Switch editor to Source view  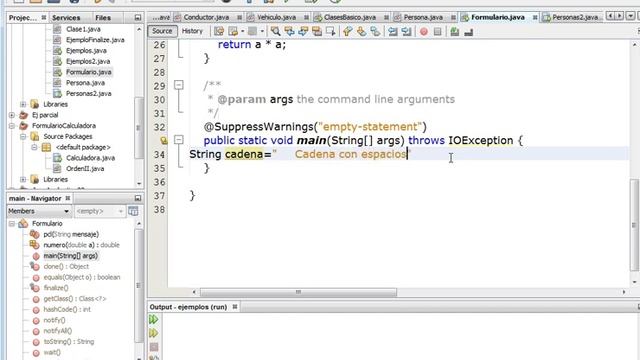coord(162,31)
